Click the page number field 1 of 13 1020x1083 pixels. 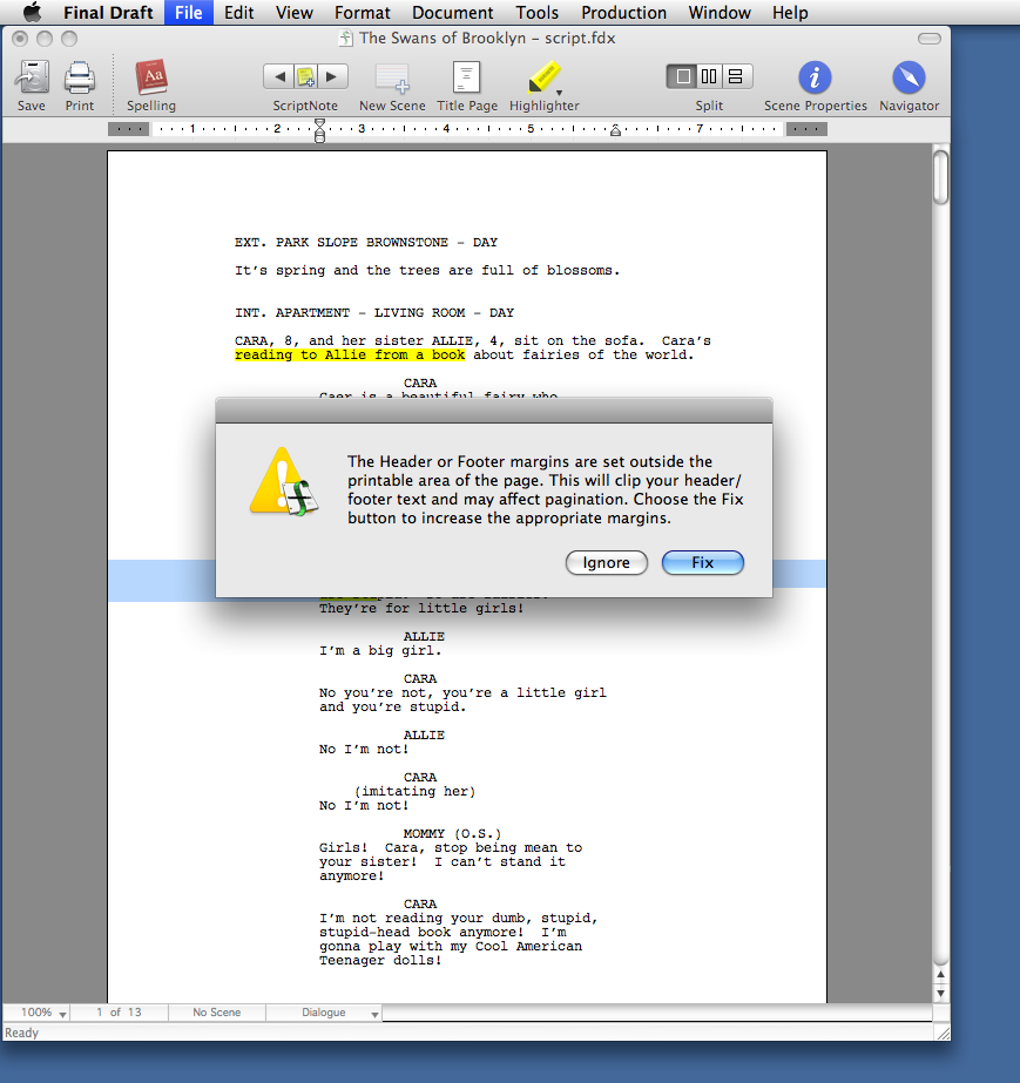[119, 1013]
